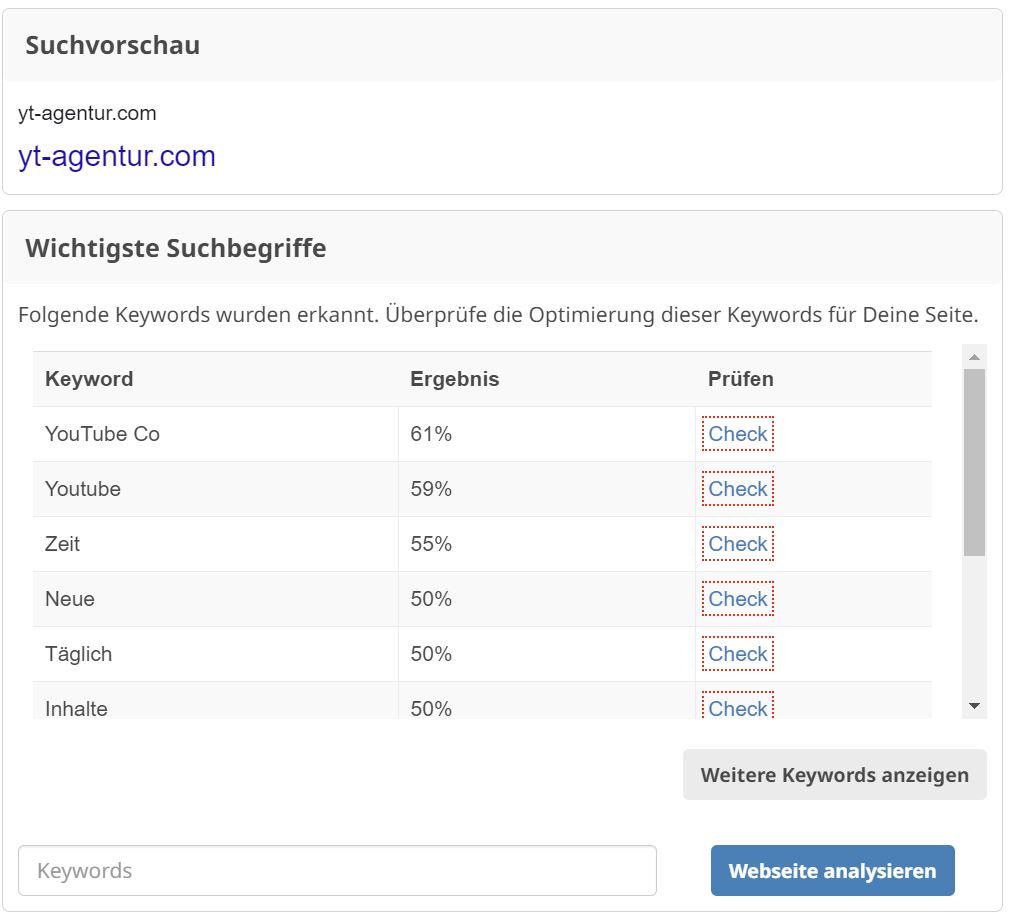Click the 59% result value
Screen dimensions: 1020x919
pyautogui.click(x=431, y=489)
